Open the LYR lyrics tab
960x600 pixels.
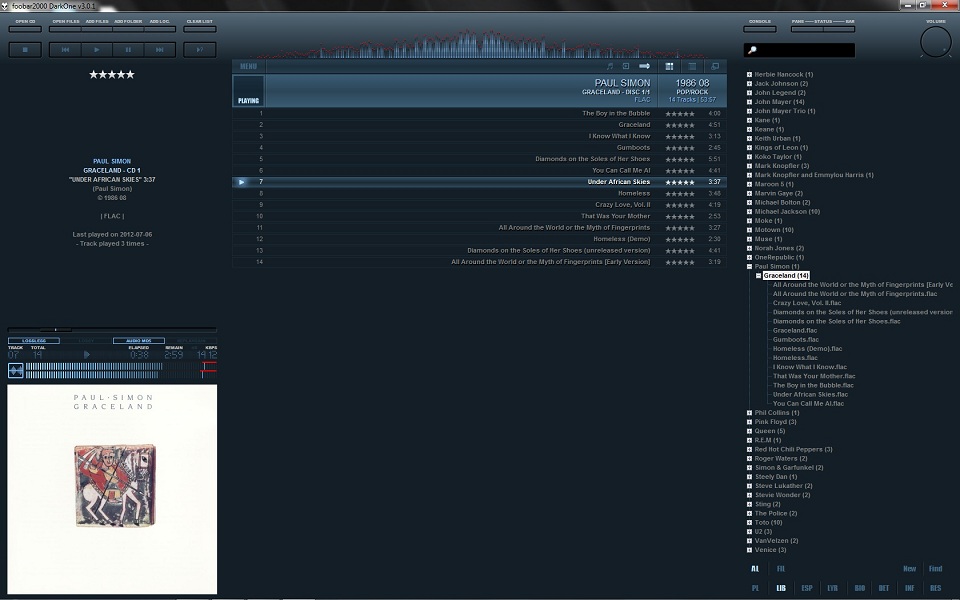[832, 588]
